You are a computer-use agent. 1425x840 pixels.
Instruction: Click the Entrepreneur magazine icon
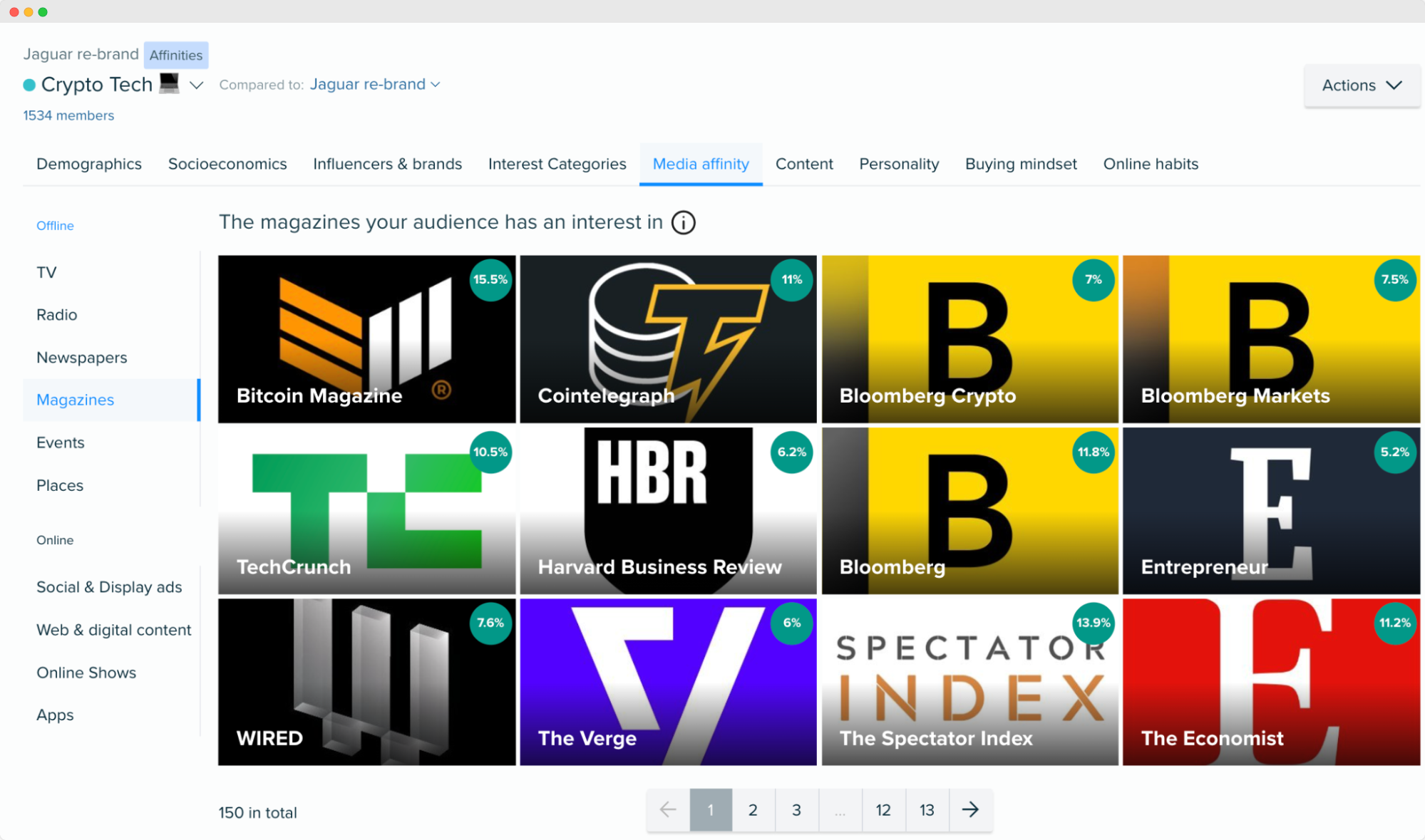pyautogui.click(x=1270, y=510)
